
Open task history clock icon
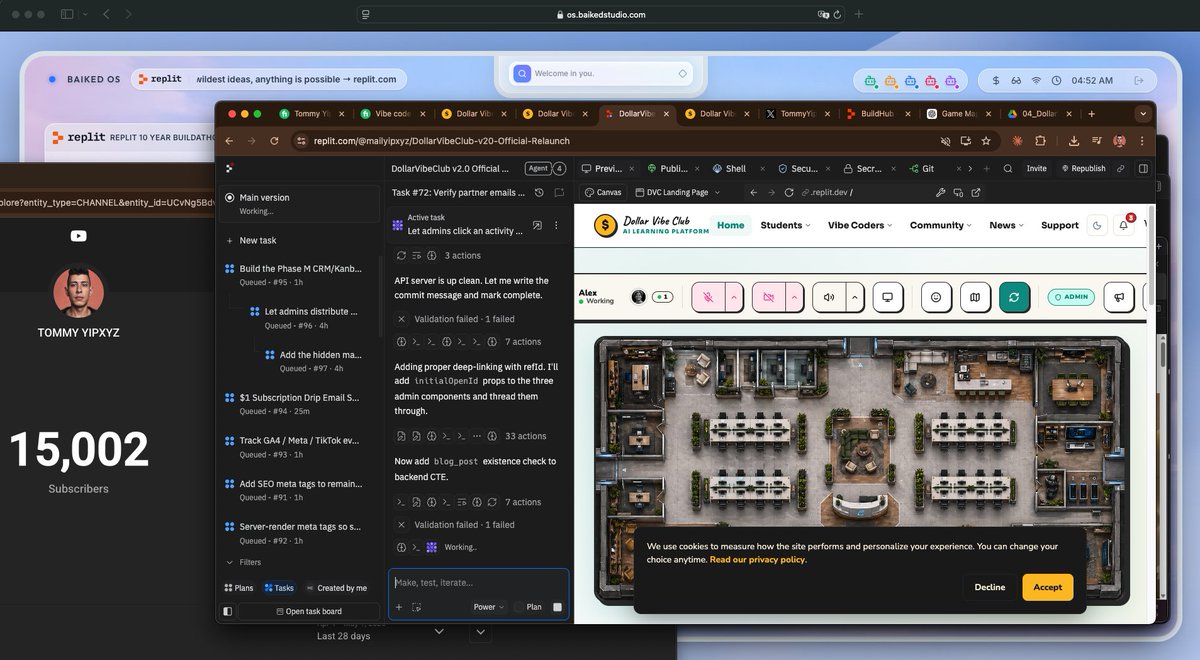539,192
